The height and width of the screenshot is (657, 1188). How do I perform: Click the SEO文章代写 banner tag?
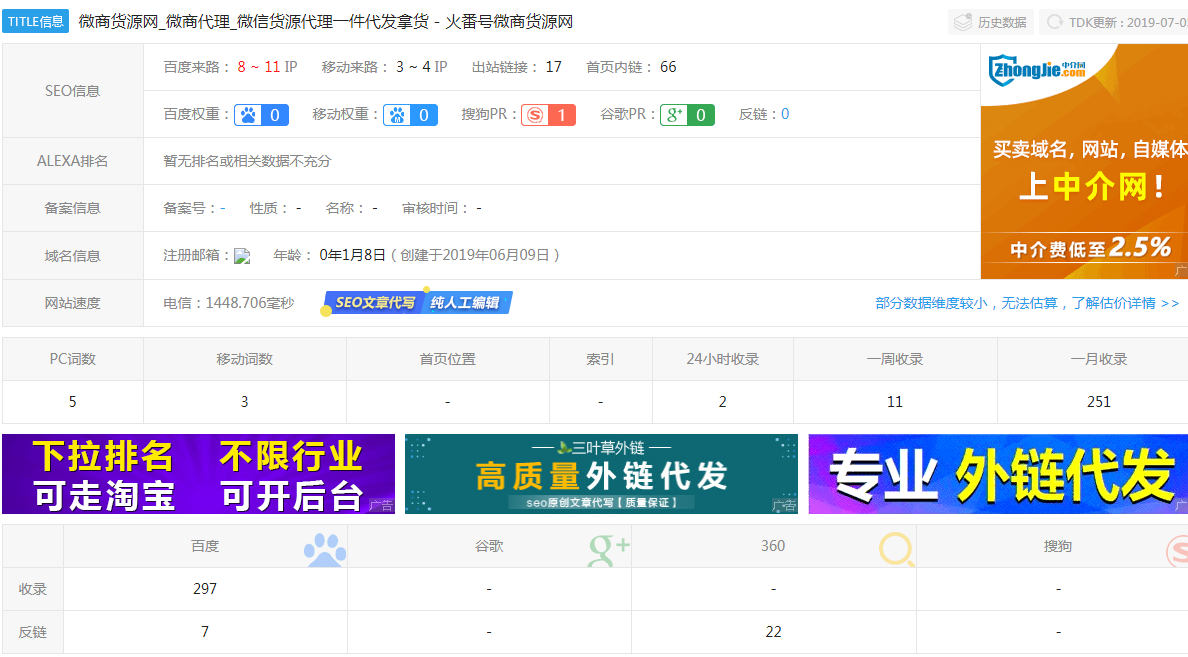tap(374, 302)
